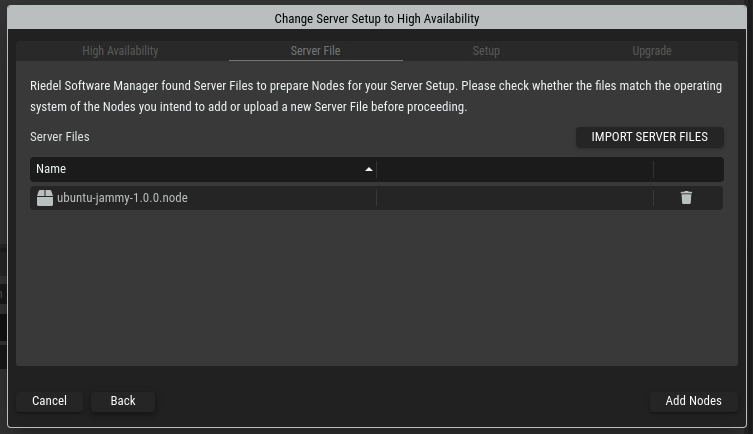Proceed with the Add Nodes button
The width and height of the screenshot is (753, 434).
pyautogui.click(x=693, y=401)
